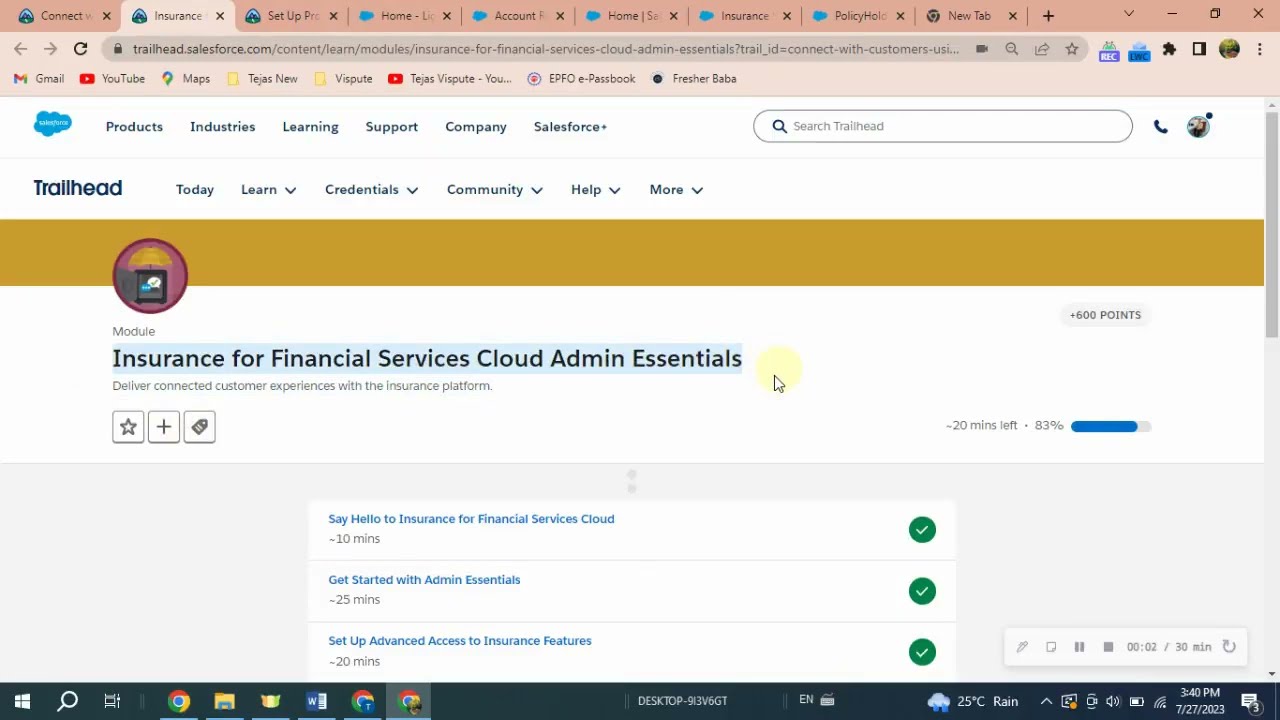Bookmark this page with the address bar star

[1072, 48]
